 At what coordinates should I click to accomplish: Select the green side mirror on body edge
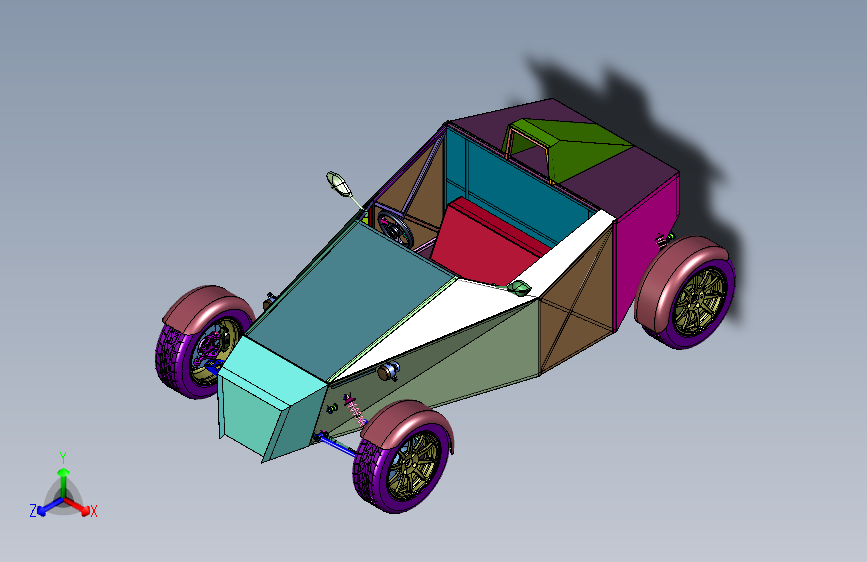519,288
